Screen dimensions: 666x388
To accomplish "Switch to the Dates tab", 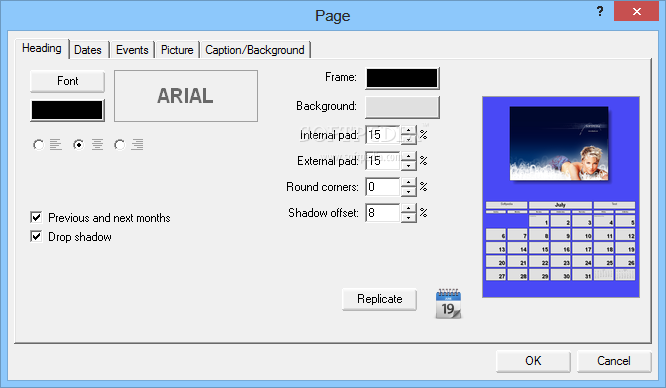I will pyautogui.click(x=88, y=50).
